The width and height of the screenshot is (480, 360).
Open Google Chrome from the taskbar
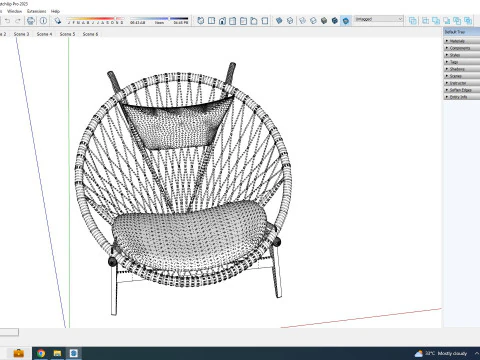(41, 353)
